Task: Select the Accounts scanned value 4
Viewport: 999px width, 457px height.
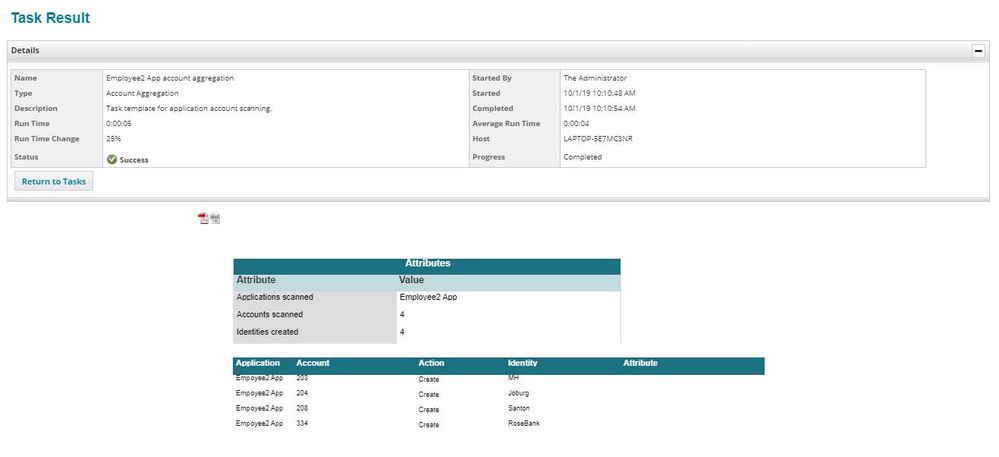Action: (x=402, y=315)
